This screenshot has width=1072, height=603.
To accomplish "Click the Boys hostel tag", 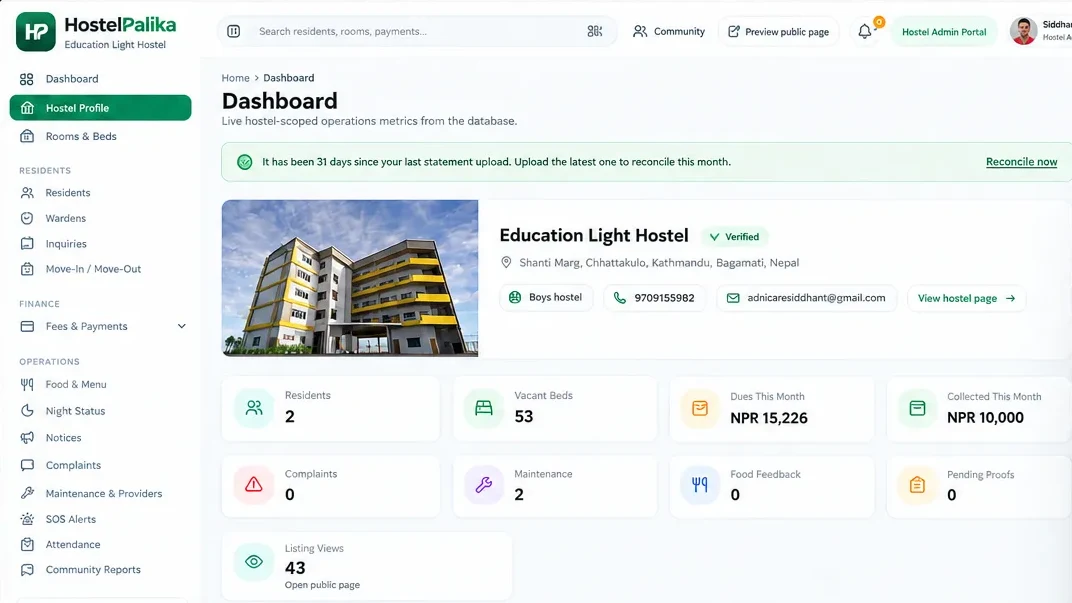I will pos(546,297).
